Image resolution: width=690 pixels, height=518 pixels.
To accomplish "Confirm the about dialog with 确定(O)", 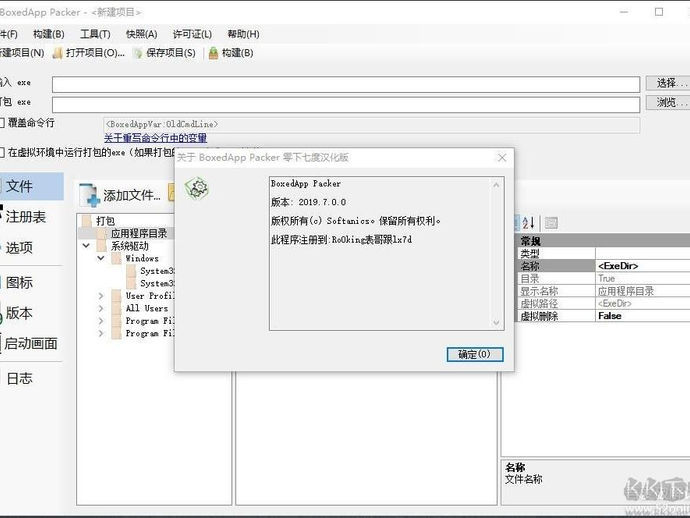I will click(475, 354).
